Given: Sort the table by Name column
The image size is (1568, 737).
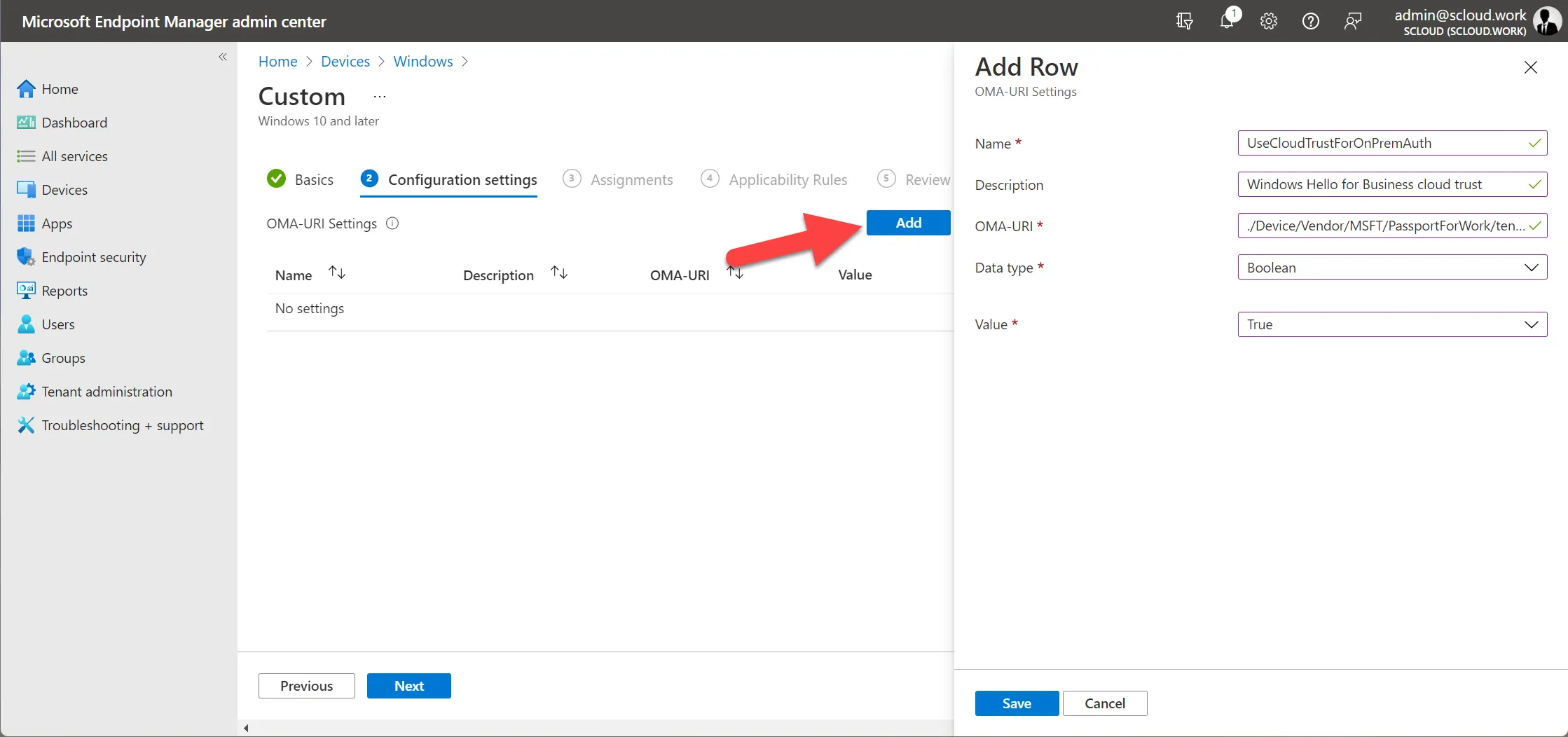Looking at the screenshot, I should [x=338, y=273].
